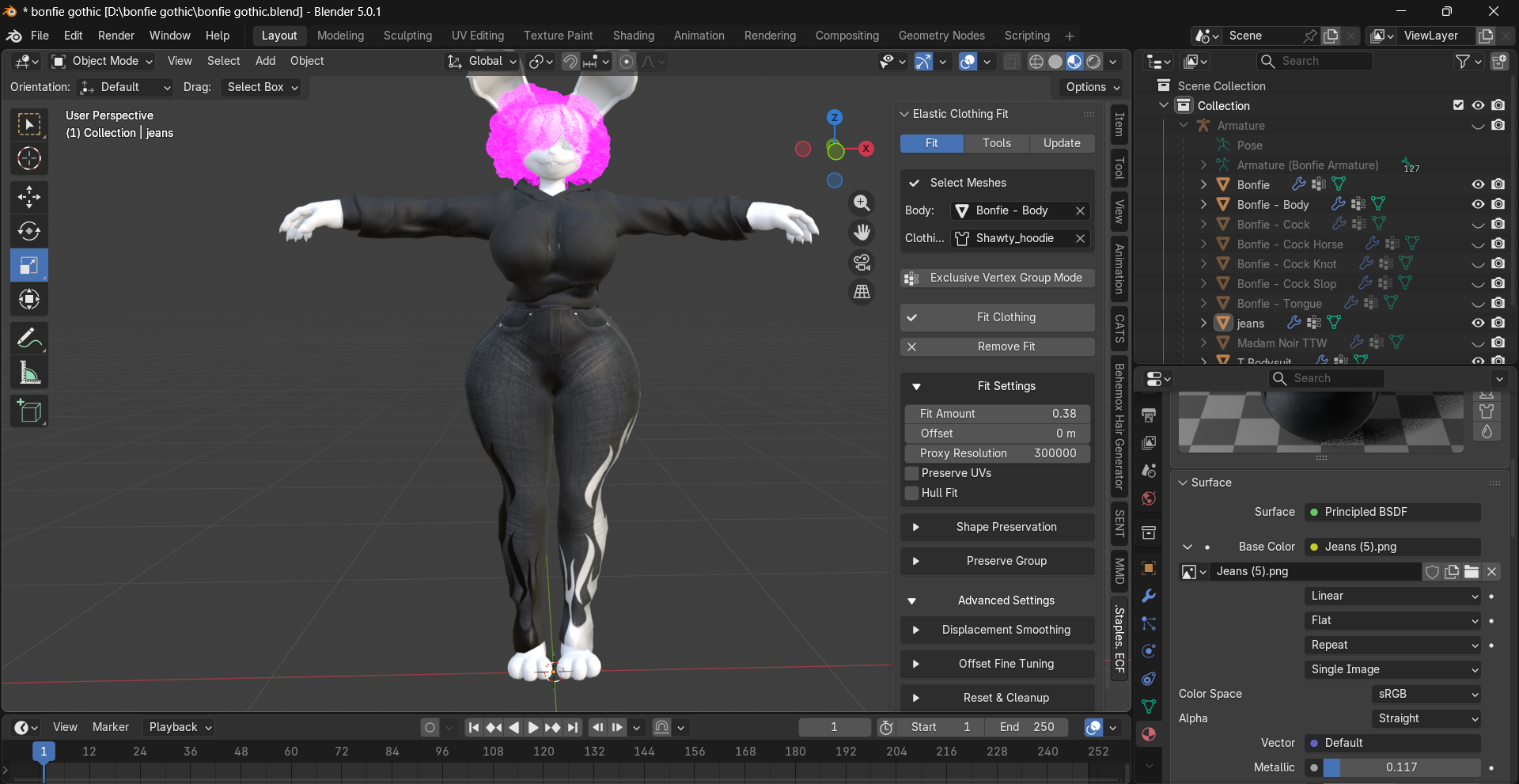Switch the perspective/orthographic grid icon
Viewport: 1519px width, 784px height.
[862, 292]
